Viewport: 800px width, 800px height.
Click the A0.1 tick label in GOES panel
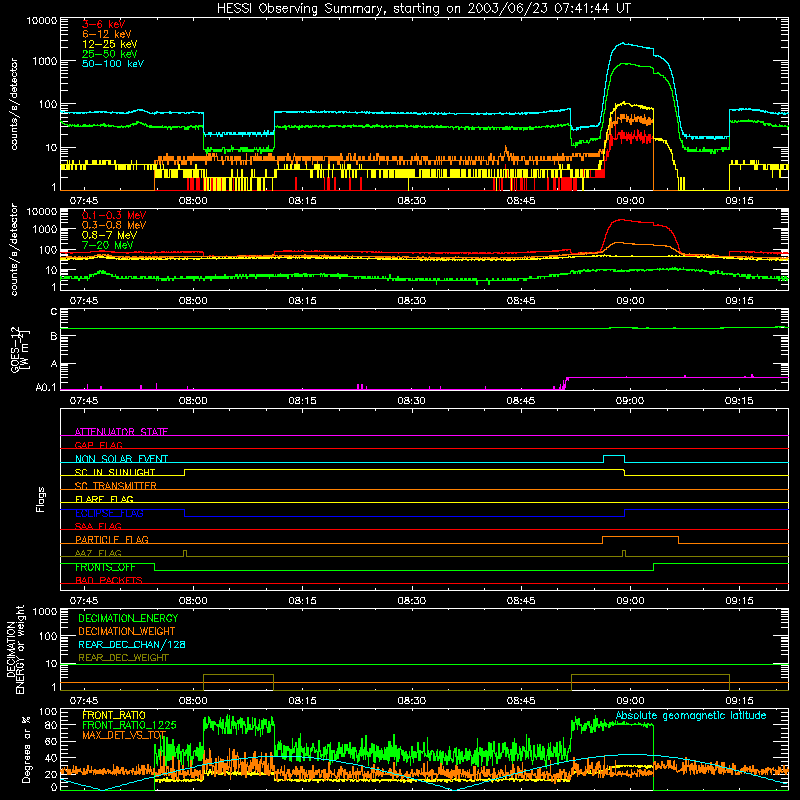(x=46, y=388)
